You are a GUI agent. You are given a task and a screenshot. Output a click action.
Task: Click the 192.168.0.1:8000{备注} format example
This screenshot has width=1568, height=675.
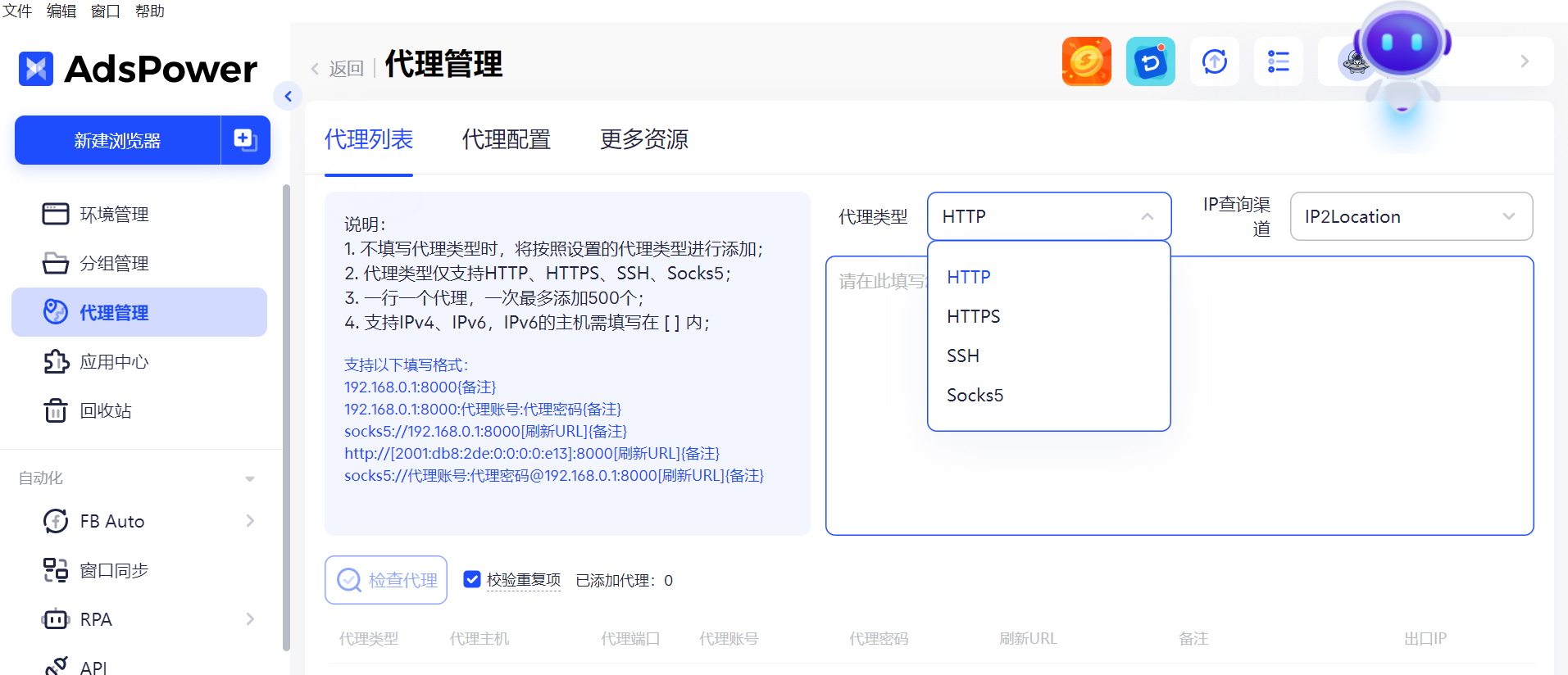(x=420, y=387)
